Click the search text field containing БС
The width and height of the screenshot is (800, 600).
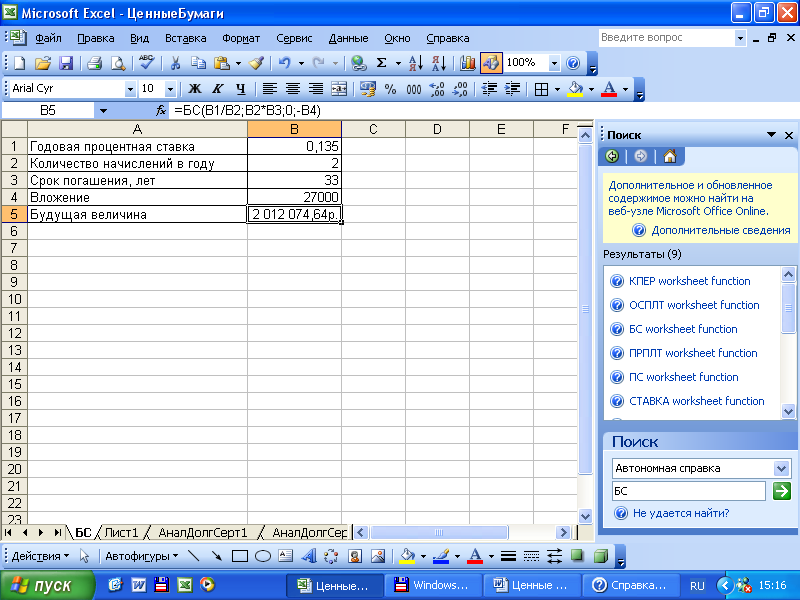click(x=689, y=491)
